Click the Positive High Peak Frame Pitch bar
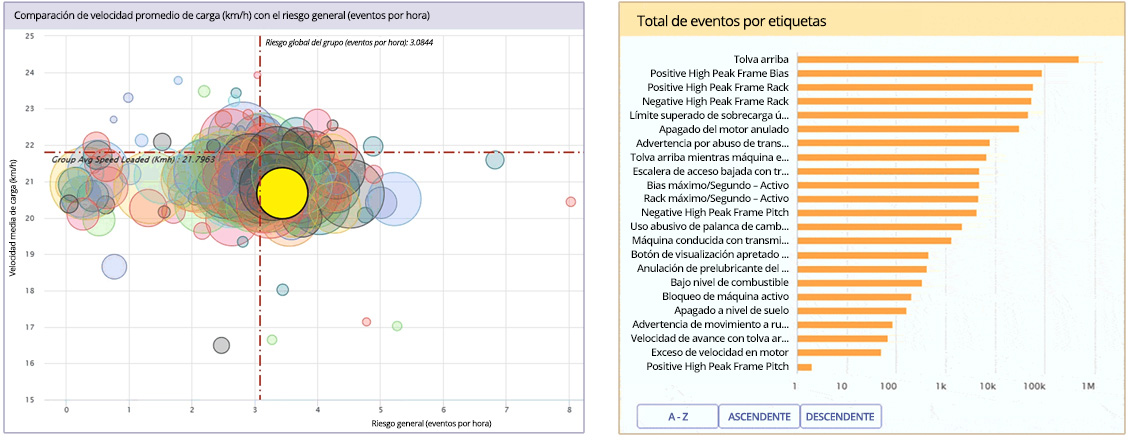 [804, 366]
